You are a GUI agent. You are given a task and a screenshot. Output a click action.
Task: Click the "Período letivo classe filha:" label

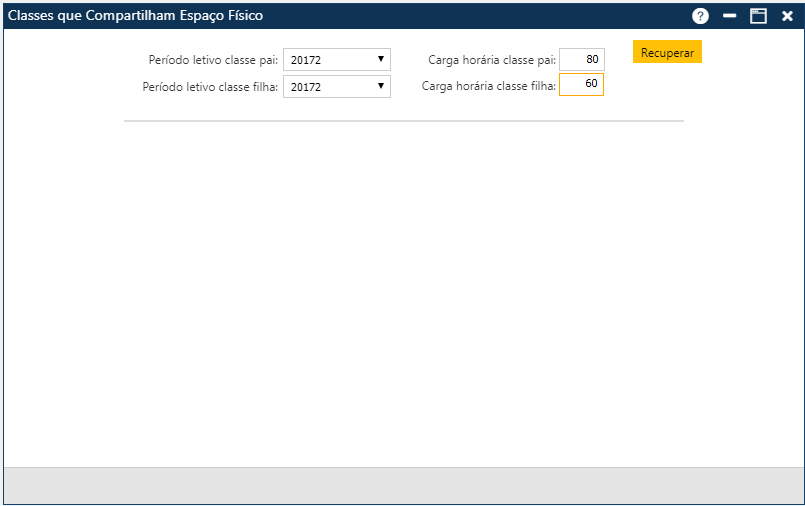pyautogui.click(x=210, y=87)
